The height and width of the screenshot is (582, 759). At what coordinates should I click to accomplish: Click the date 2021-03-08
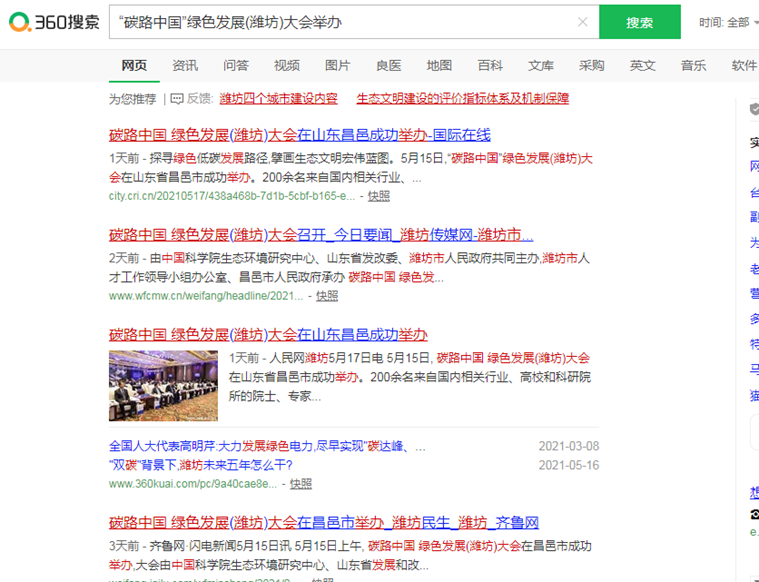569,446
